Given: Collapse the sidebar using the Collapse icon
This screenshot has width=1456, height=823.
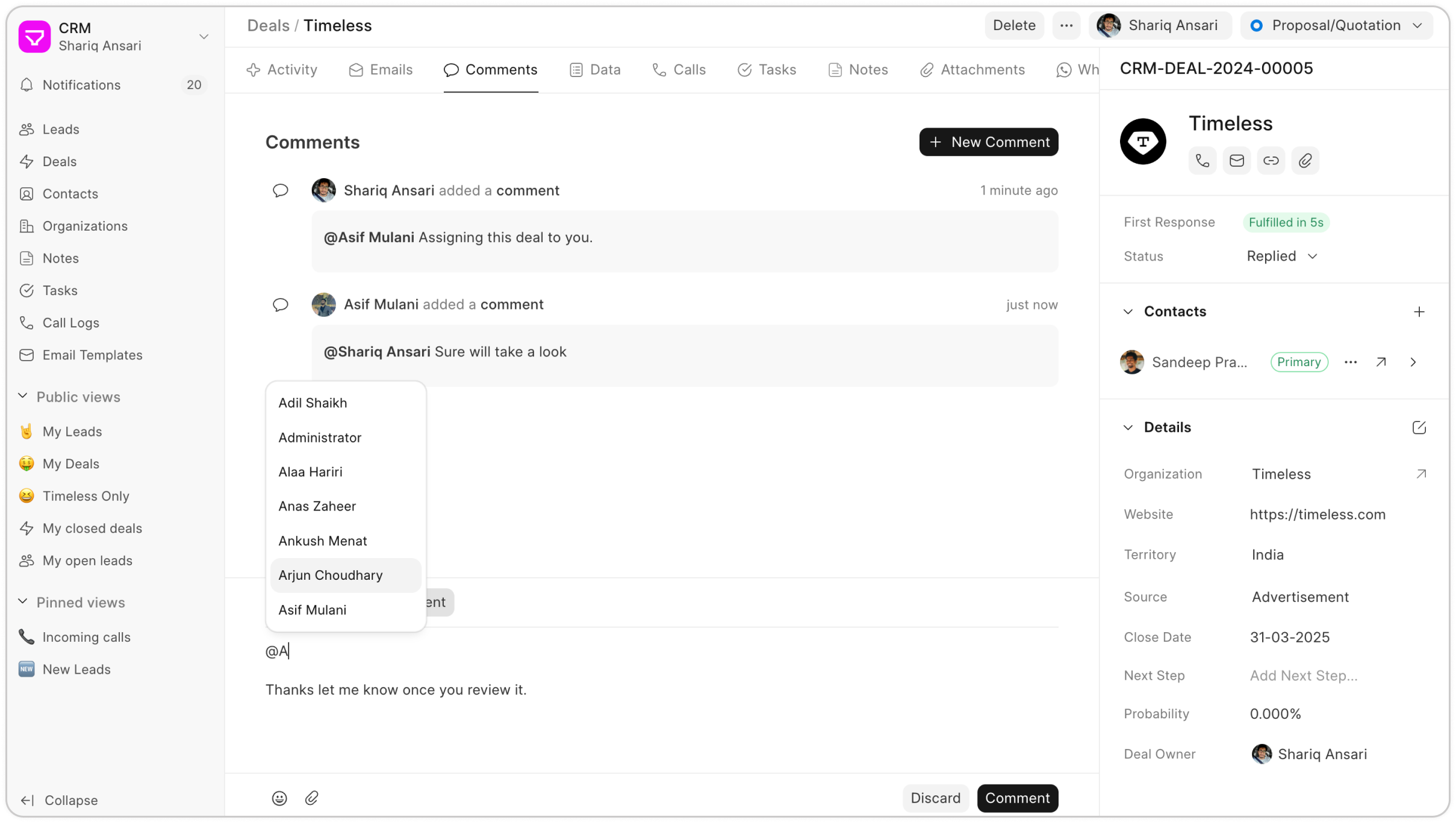Looking at the screenshot, I should 27,800.
